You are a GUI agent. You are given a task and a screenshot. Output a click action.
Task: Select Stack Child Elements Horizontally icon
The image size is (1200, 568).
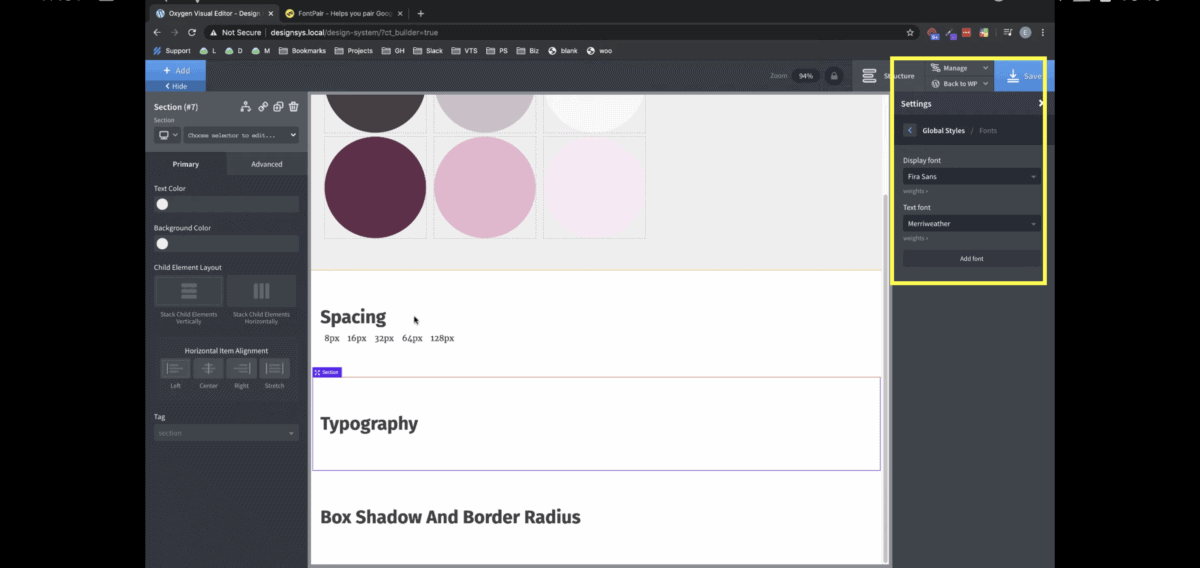[261, 291]
